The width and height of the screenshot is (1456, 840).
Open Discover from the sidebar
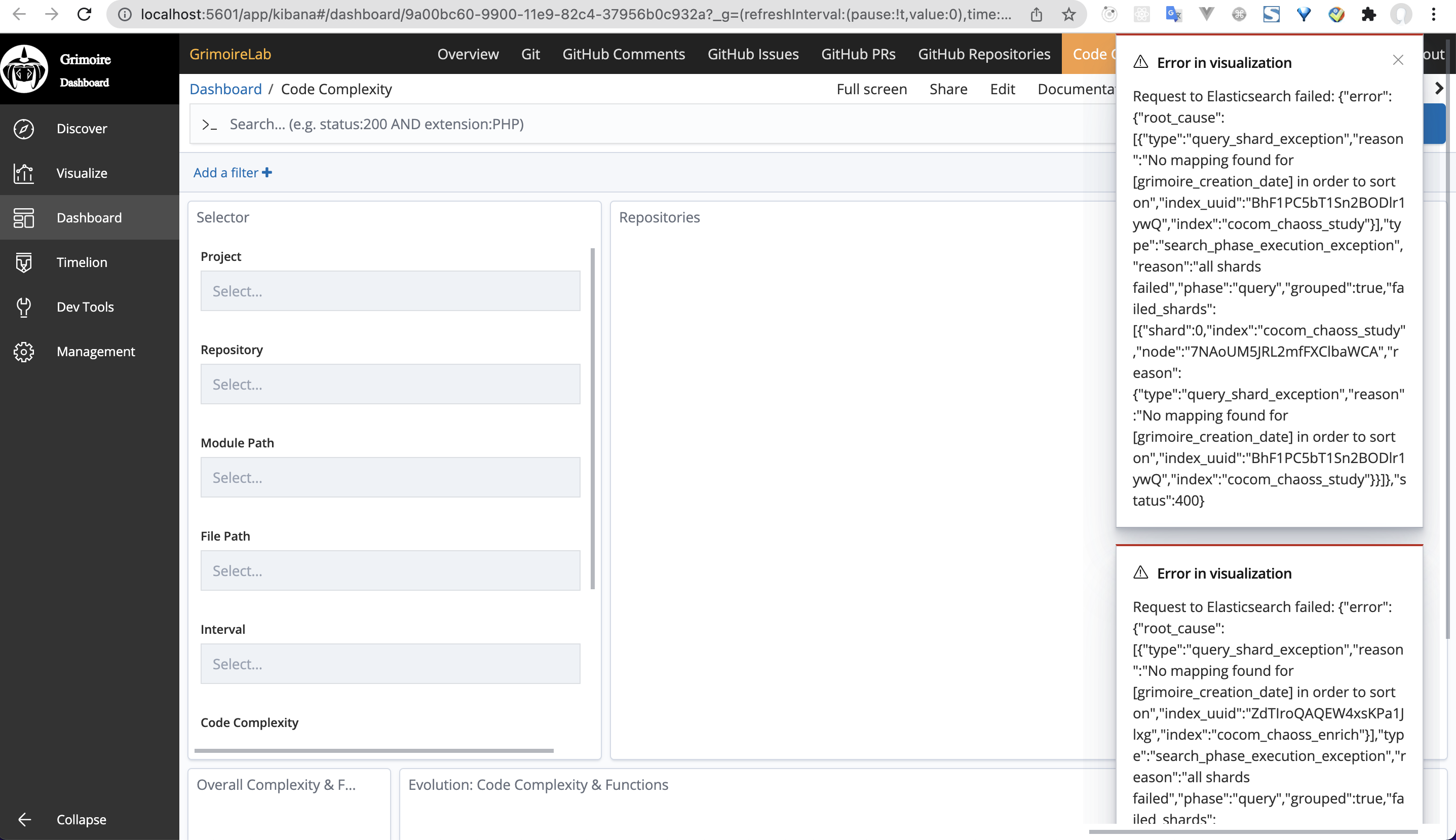(82, 128)
